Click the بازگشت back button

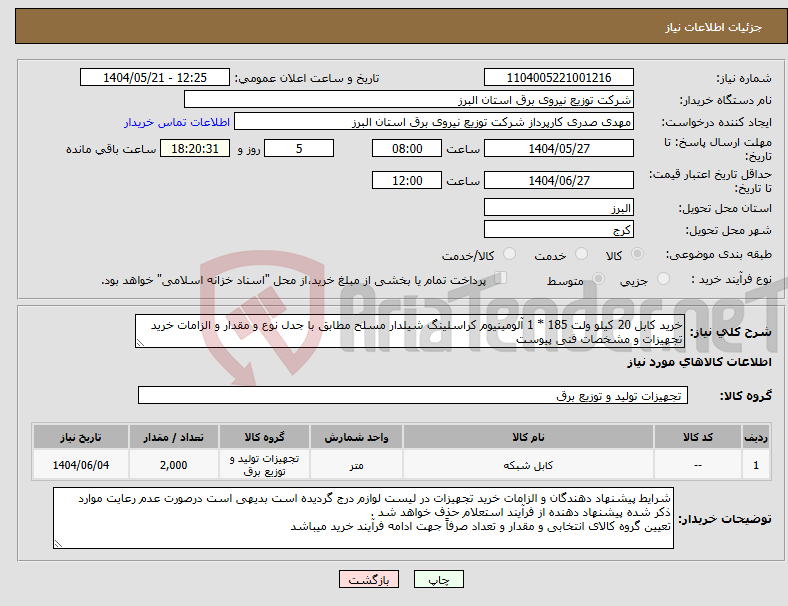pyautogui.click(x=369, y=579)
